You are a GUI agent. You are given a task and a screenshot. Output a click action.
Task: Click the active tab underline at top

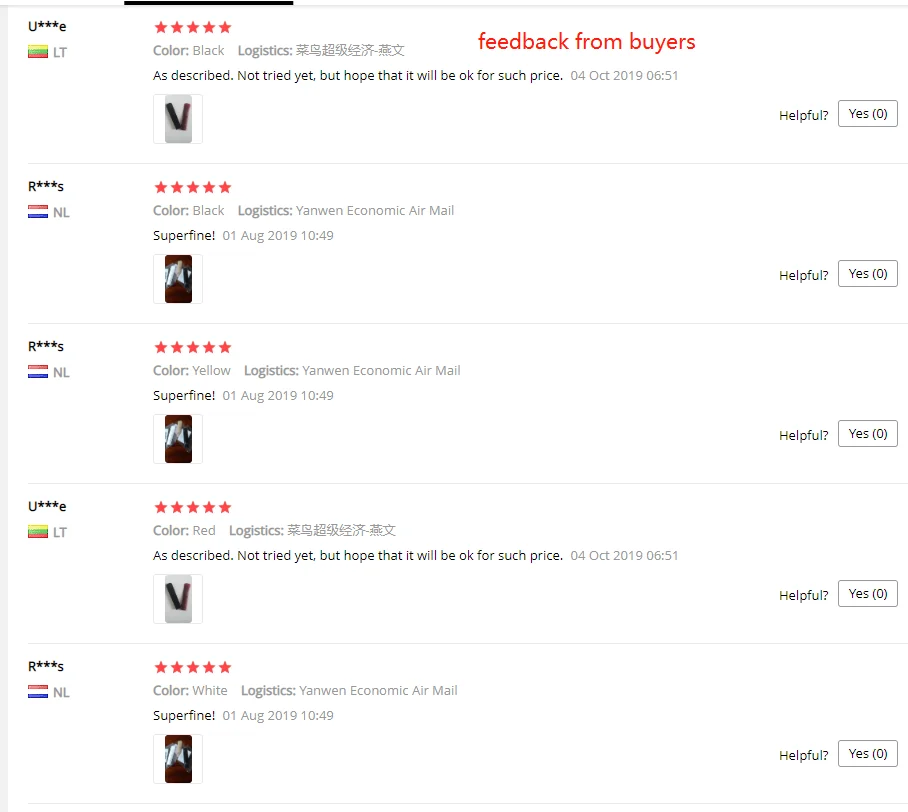[208, 2]
